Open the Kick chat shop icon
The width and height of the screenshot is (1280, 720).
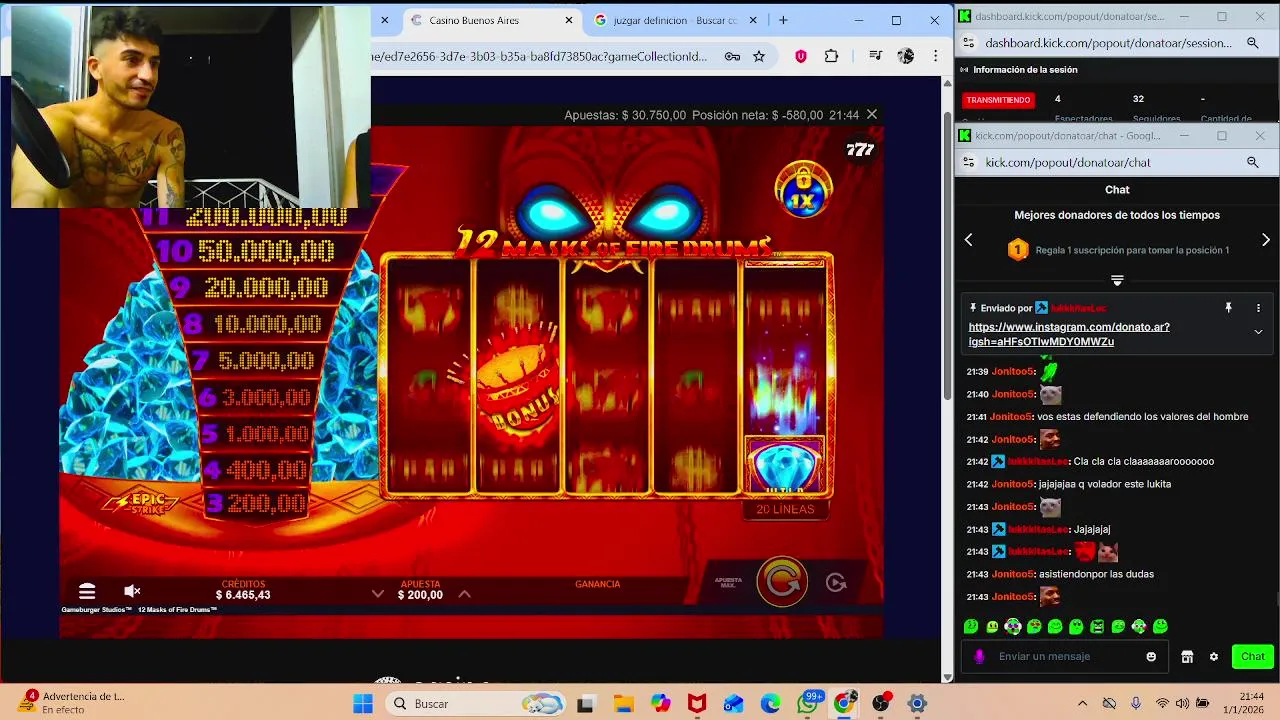coord(1187,656)
